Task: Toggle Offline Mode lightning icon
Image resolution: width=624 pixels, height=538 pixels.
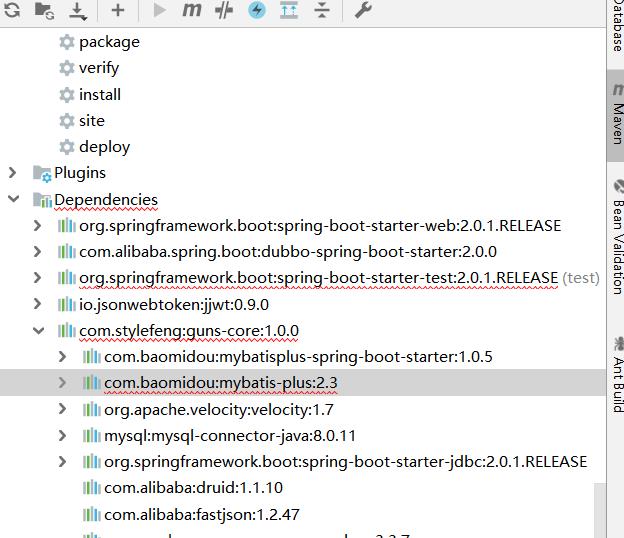Action: click(257, 10)
